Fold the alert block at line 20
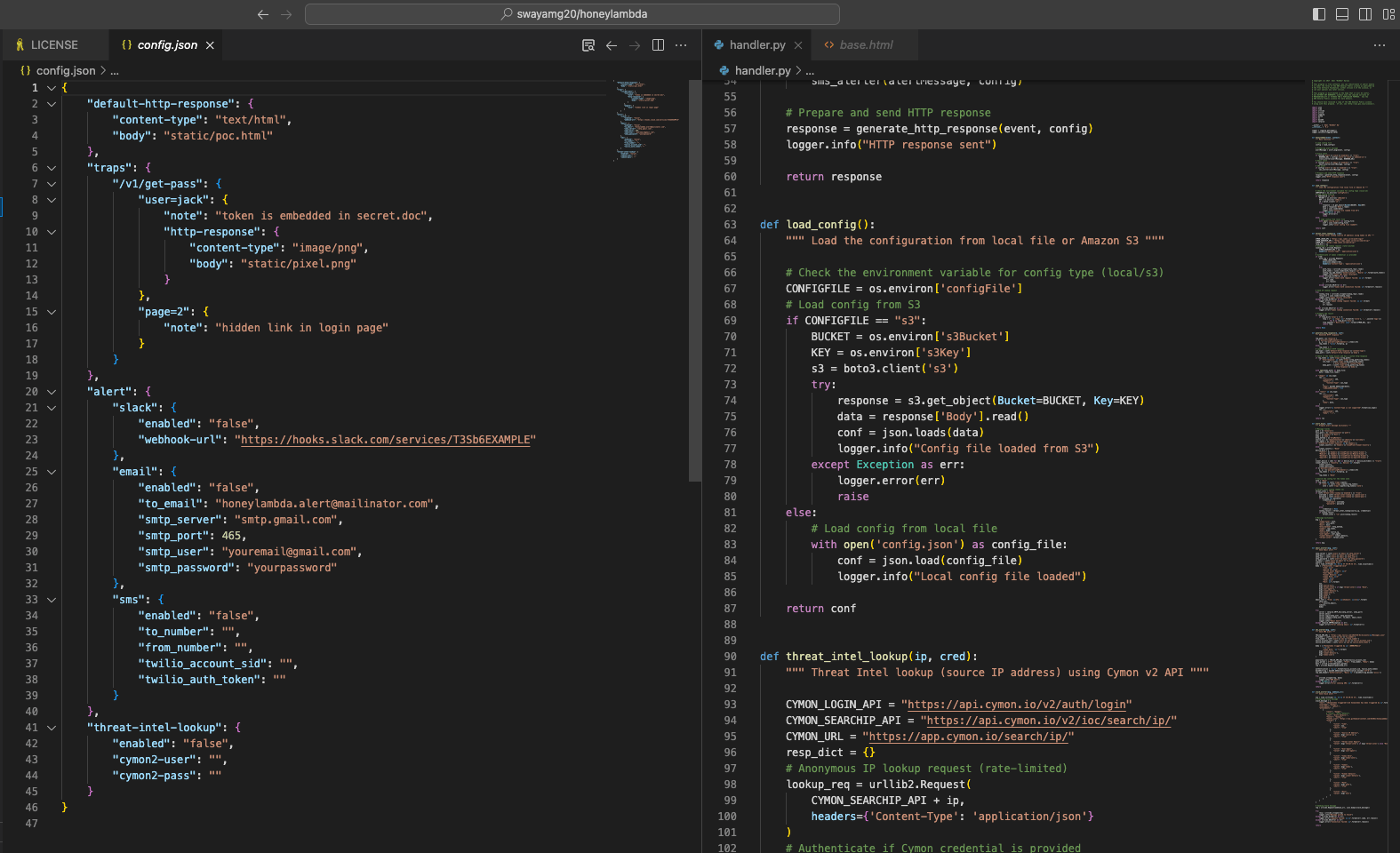Screen dimensions: 1400x853 tap(52, 392)
